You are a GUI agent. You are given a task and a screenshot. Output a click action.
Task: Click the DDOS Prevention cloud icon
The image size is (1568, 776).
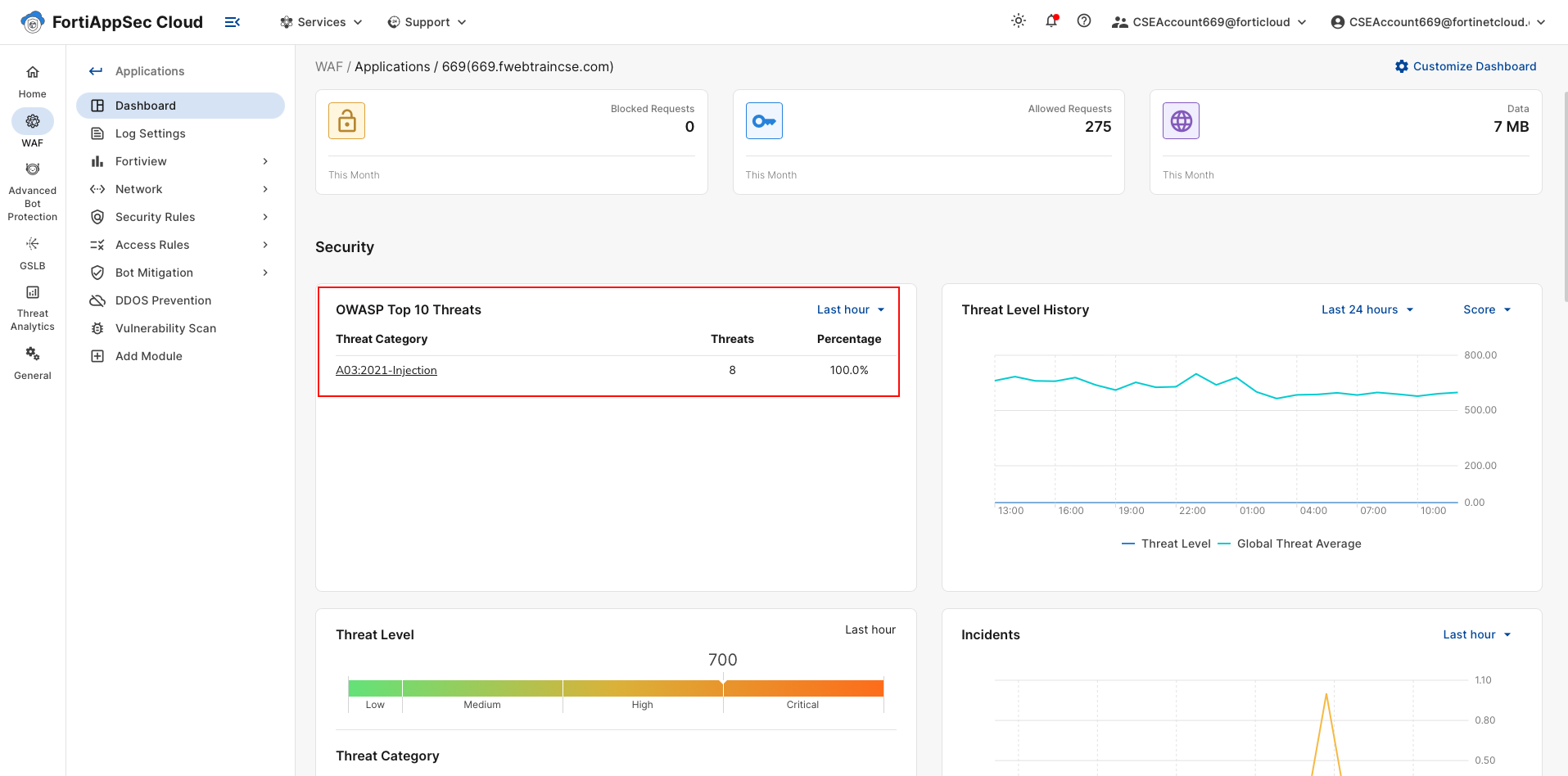pos(97,300)
